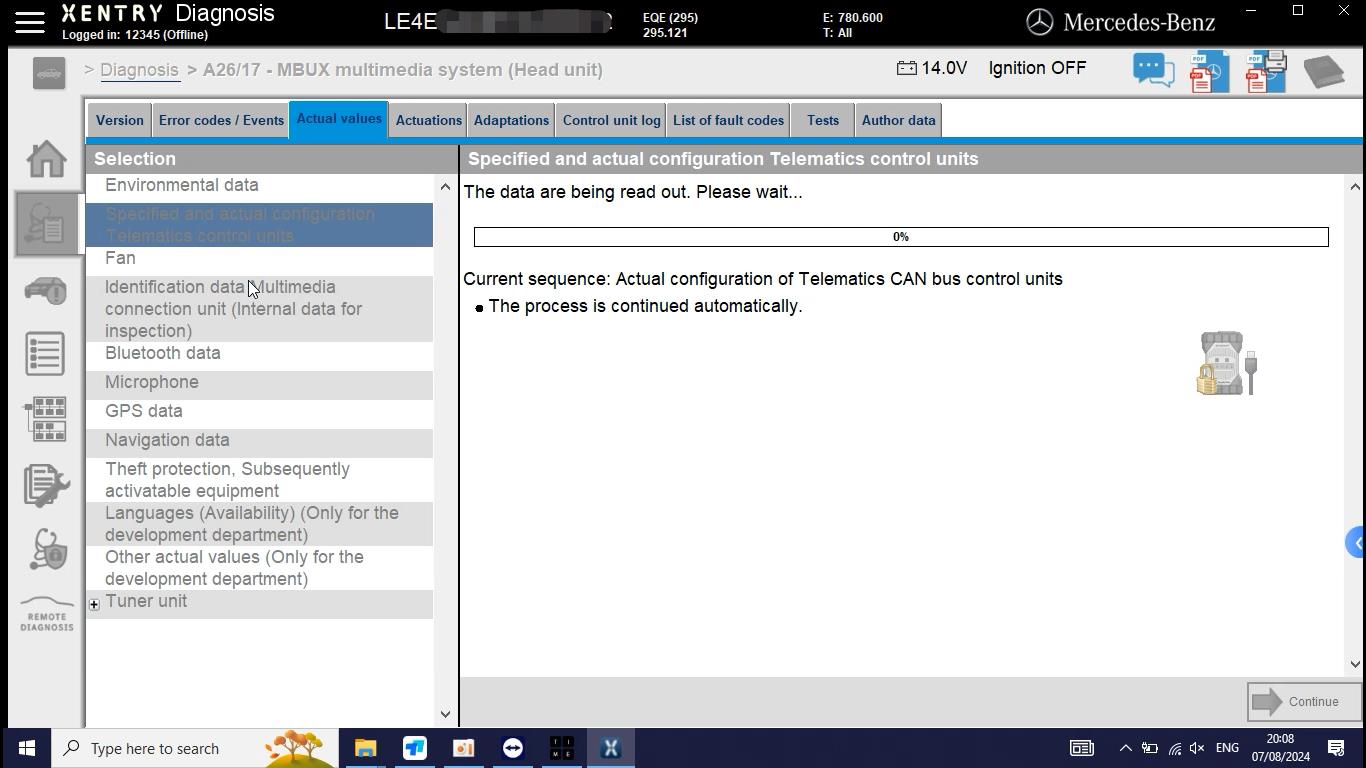Open the Actuations tab

[x=428, y=120]
